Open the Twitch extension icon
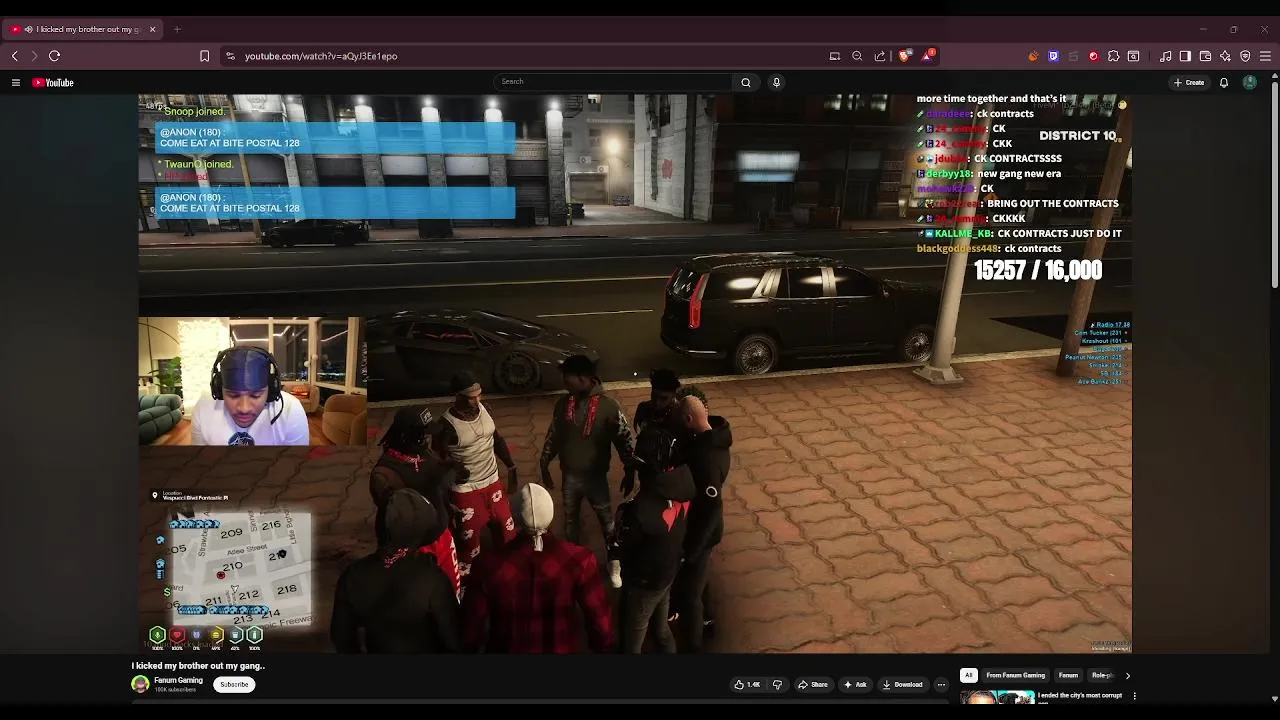The image size is (1280, 720). click(1053, 56)
